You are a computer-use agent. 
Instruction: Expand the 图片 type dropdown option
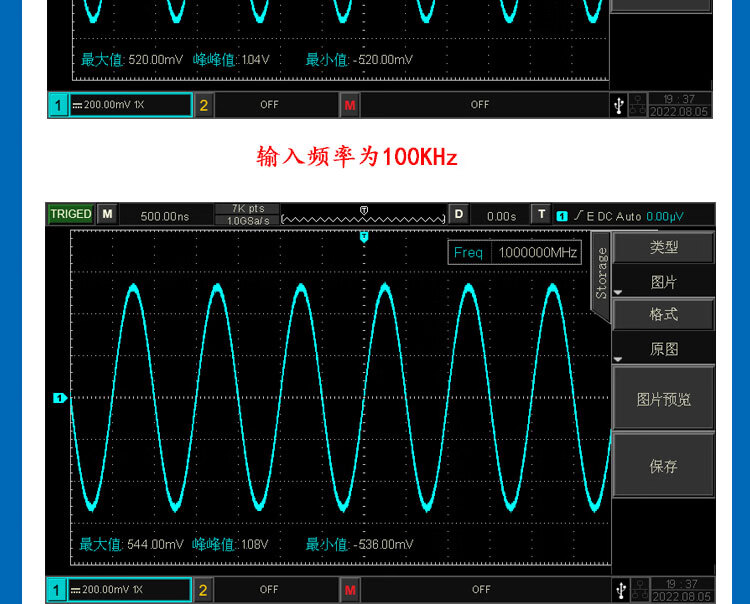click(x=663, y=283)
